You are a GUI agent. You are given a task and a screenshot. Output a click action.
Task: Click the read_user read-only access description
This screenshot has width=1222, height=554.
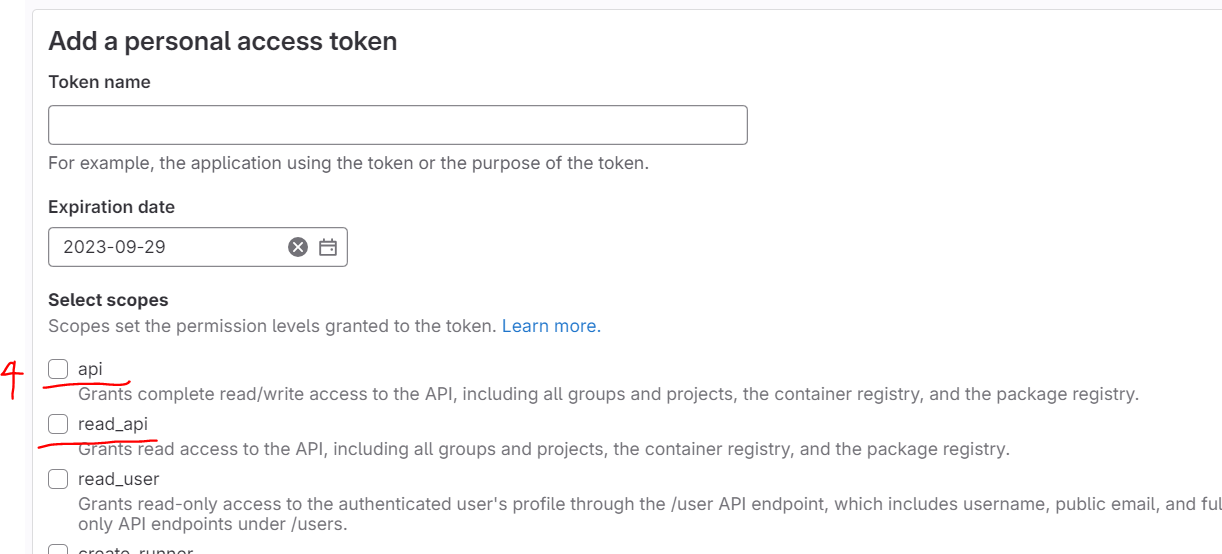[x=640, y=504]
